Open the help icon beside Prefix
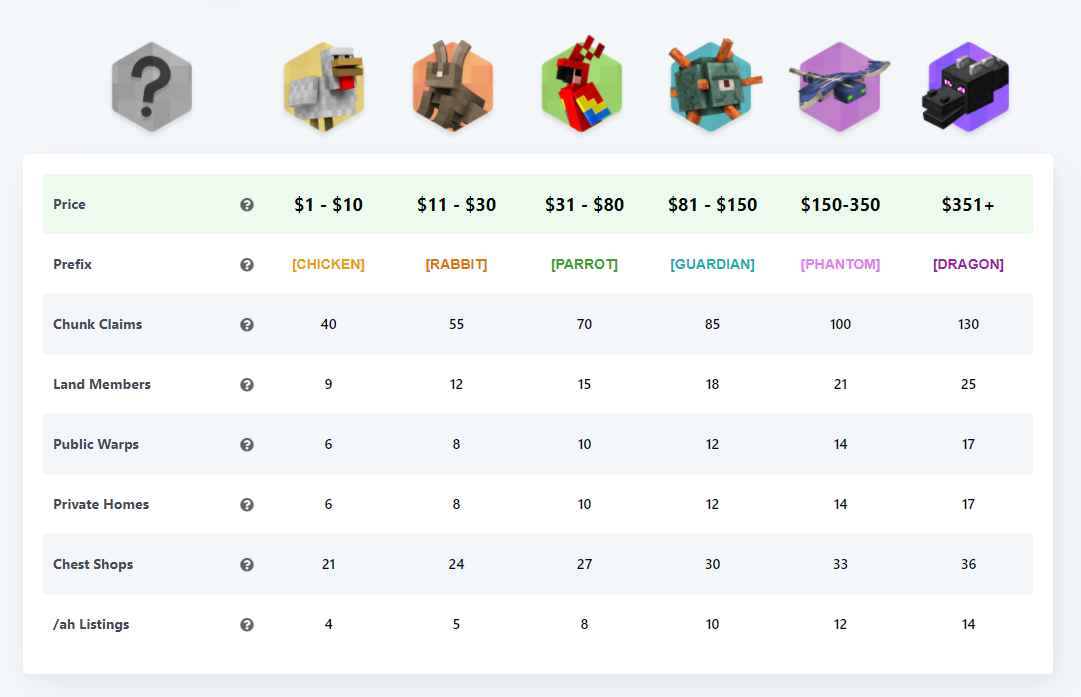The image size is (1081, 697). coord(247,265)
